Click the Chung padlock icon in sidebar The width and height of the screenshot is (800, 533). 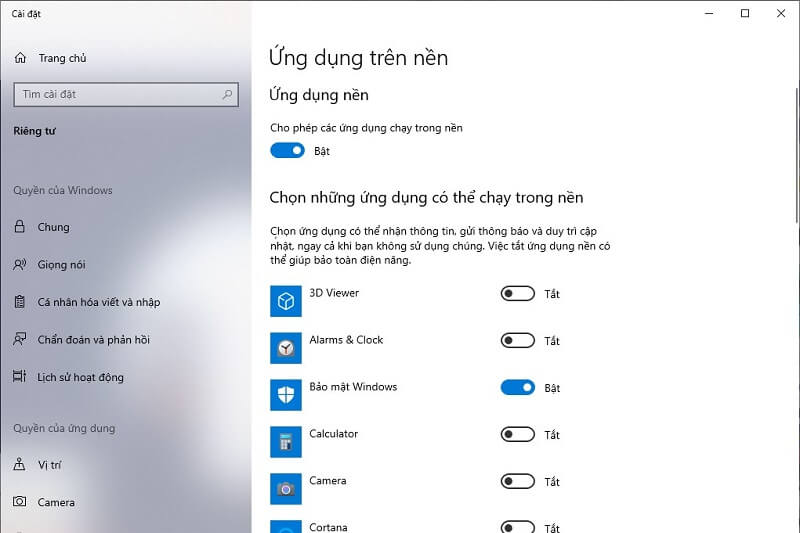coord(20,227)
